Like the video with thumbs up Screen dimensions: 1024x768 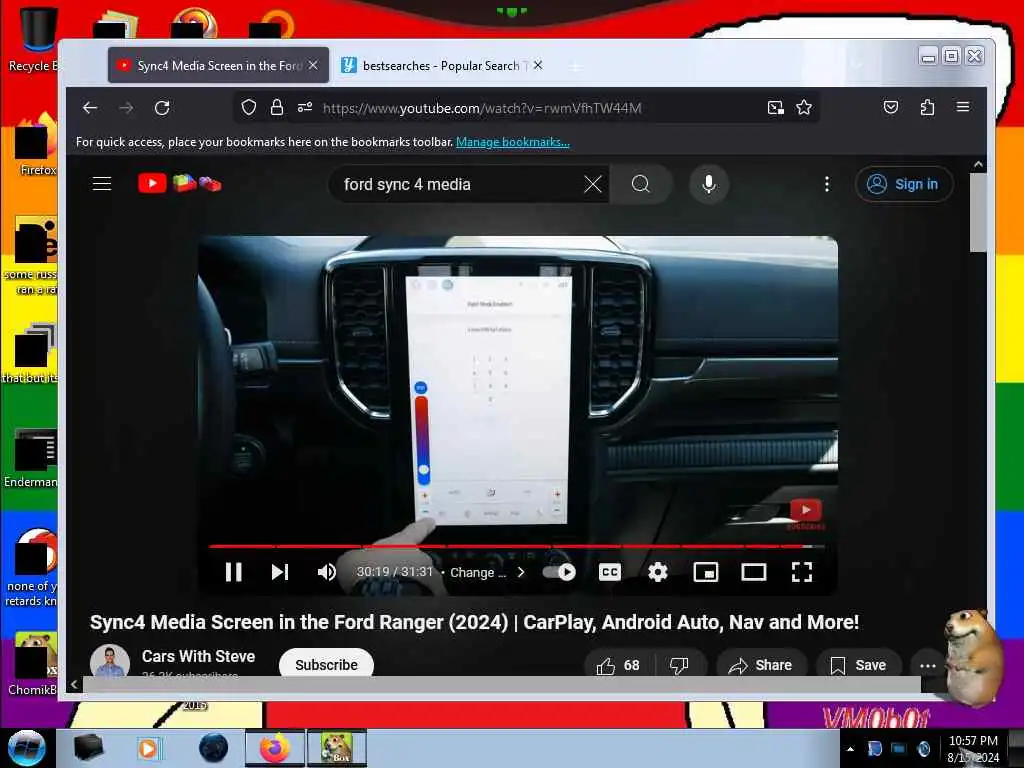click(x=617, y=665)
